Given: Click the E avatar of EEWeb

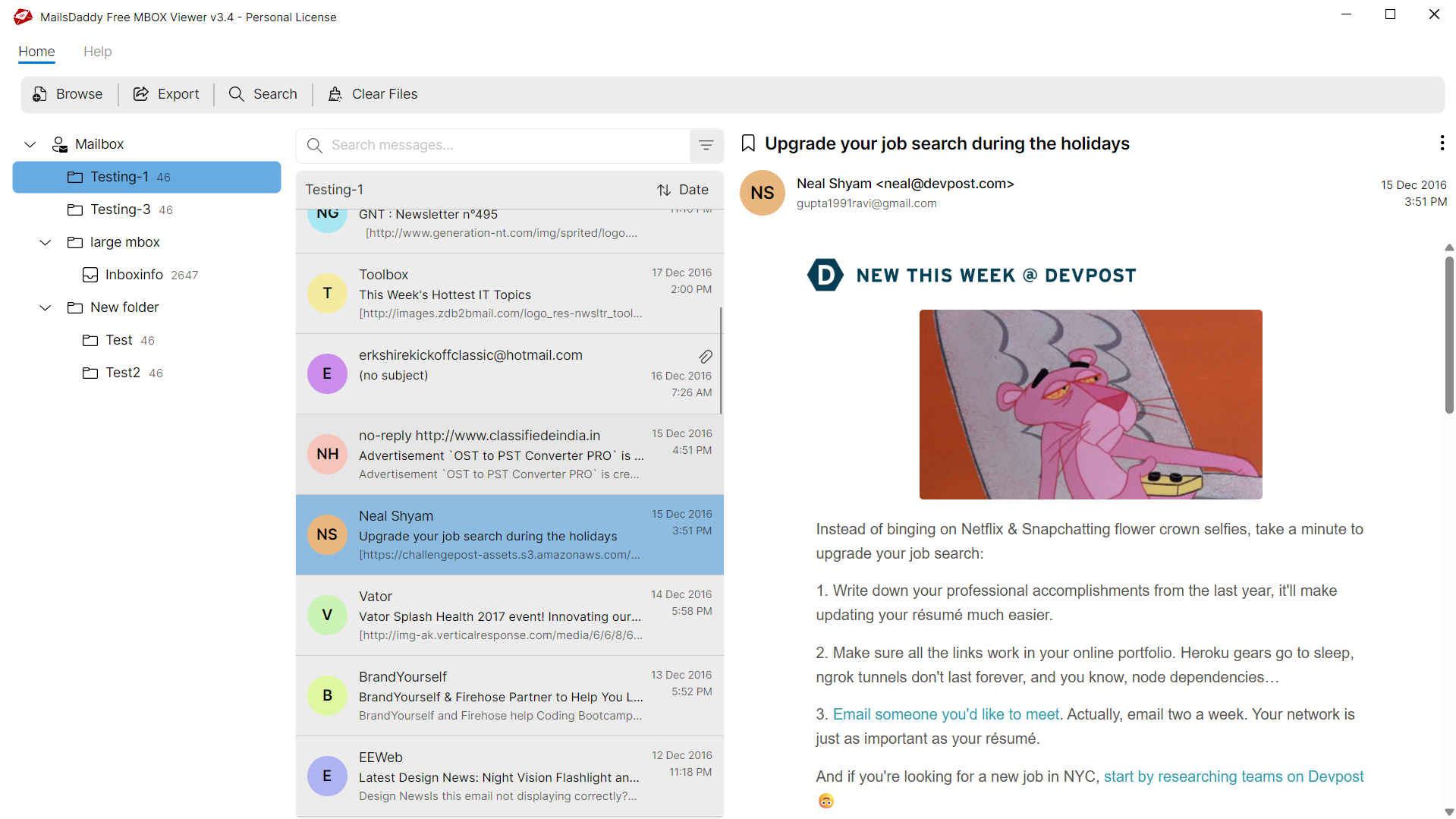Looking at the screenshot, I should [327, 776].
